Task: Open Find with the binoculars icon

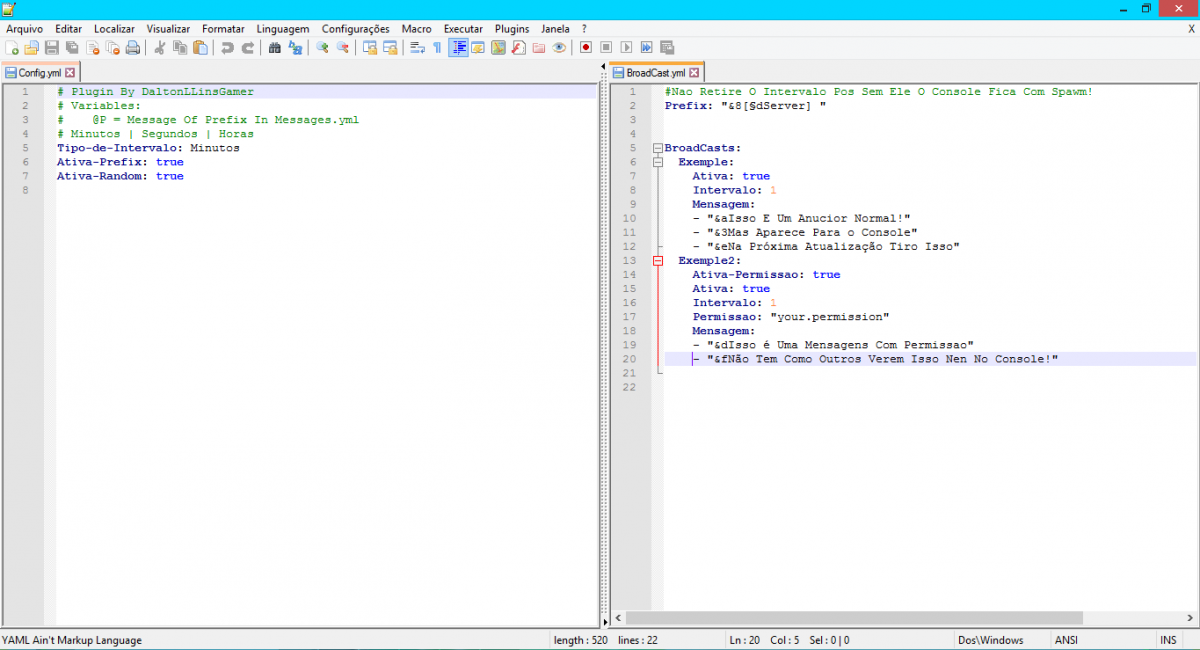Action: tap(275, 47)
